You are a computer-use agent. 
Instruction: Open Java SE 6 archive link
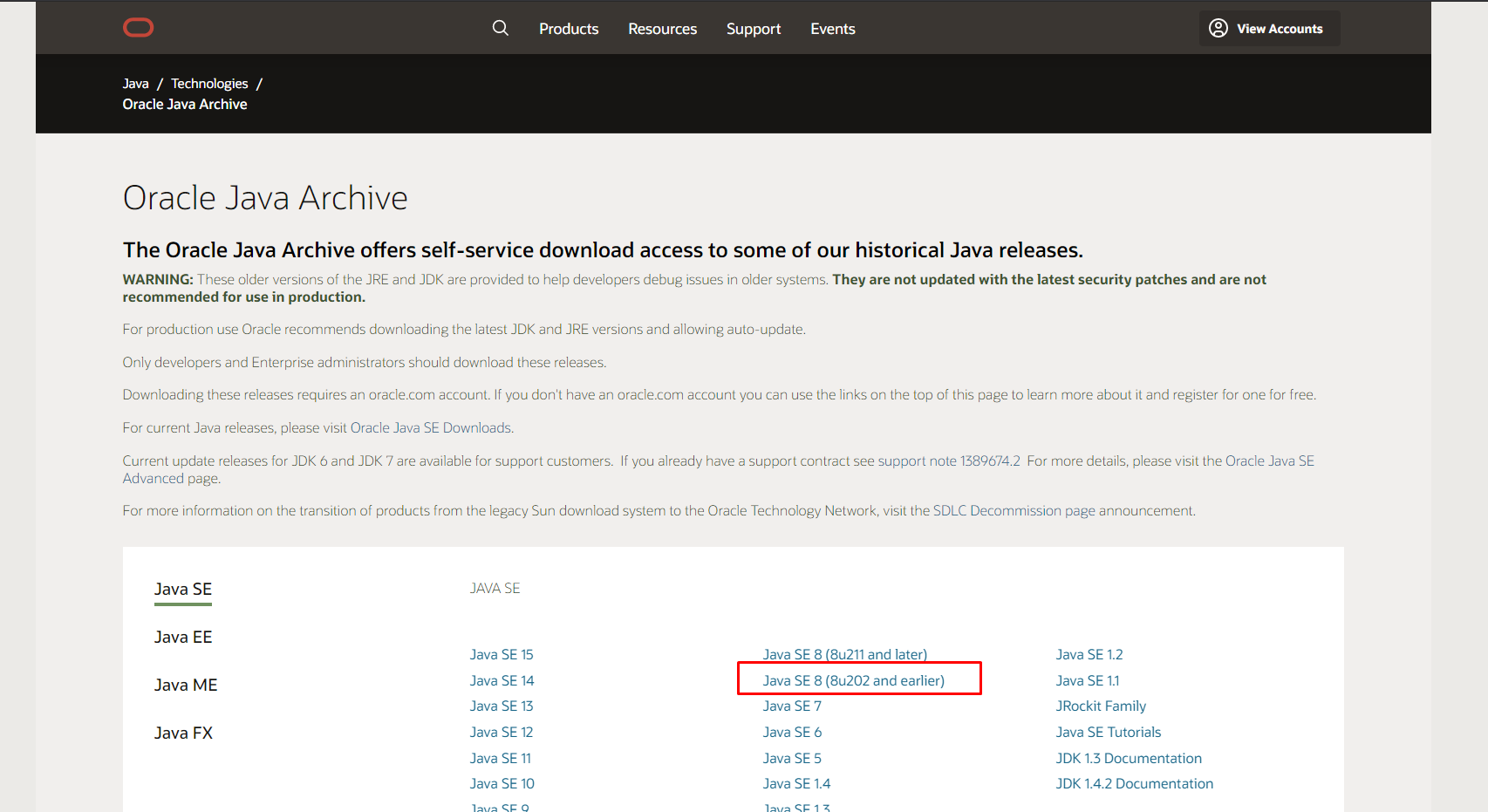[x=792, y=732]
